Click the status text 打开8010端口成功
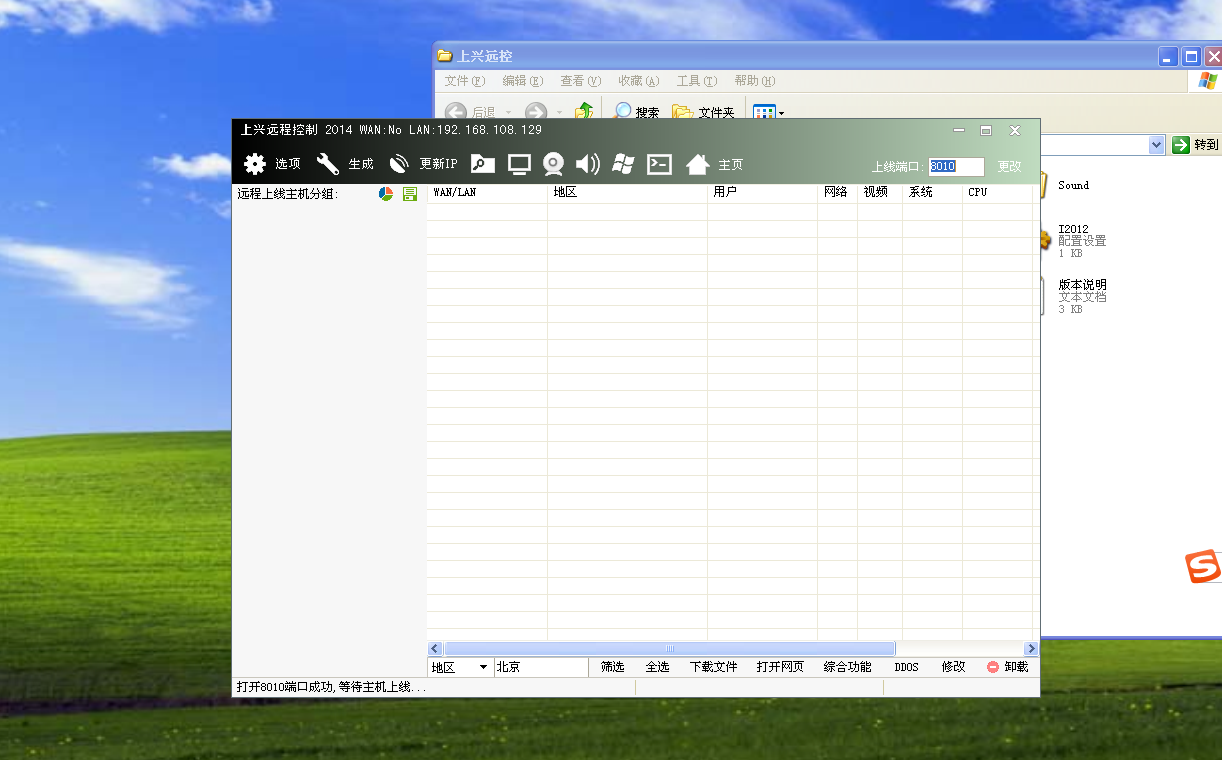This screenshot has height=760, width=1222. click(331, 688)
